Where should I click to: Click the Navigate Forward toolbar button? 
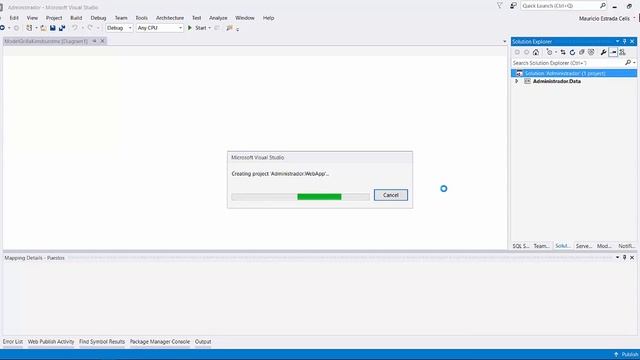click(x=16, y=28)
